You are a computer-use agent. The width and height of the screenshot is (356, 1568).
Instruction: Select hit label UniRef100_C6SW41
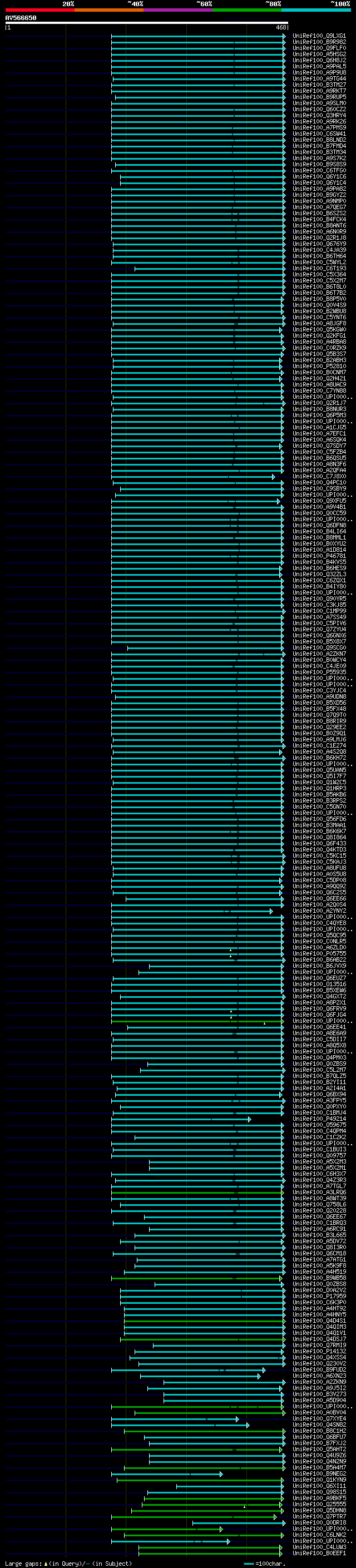pos(319,134)
